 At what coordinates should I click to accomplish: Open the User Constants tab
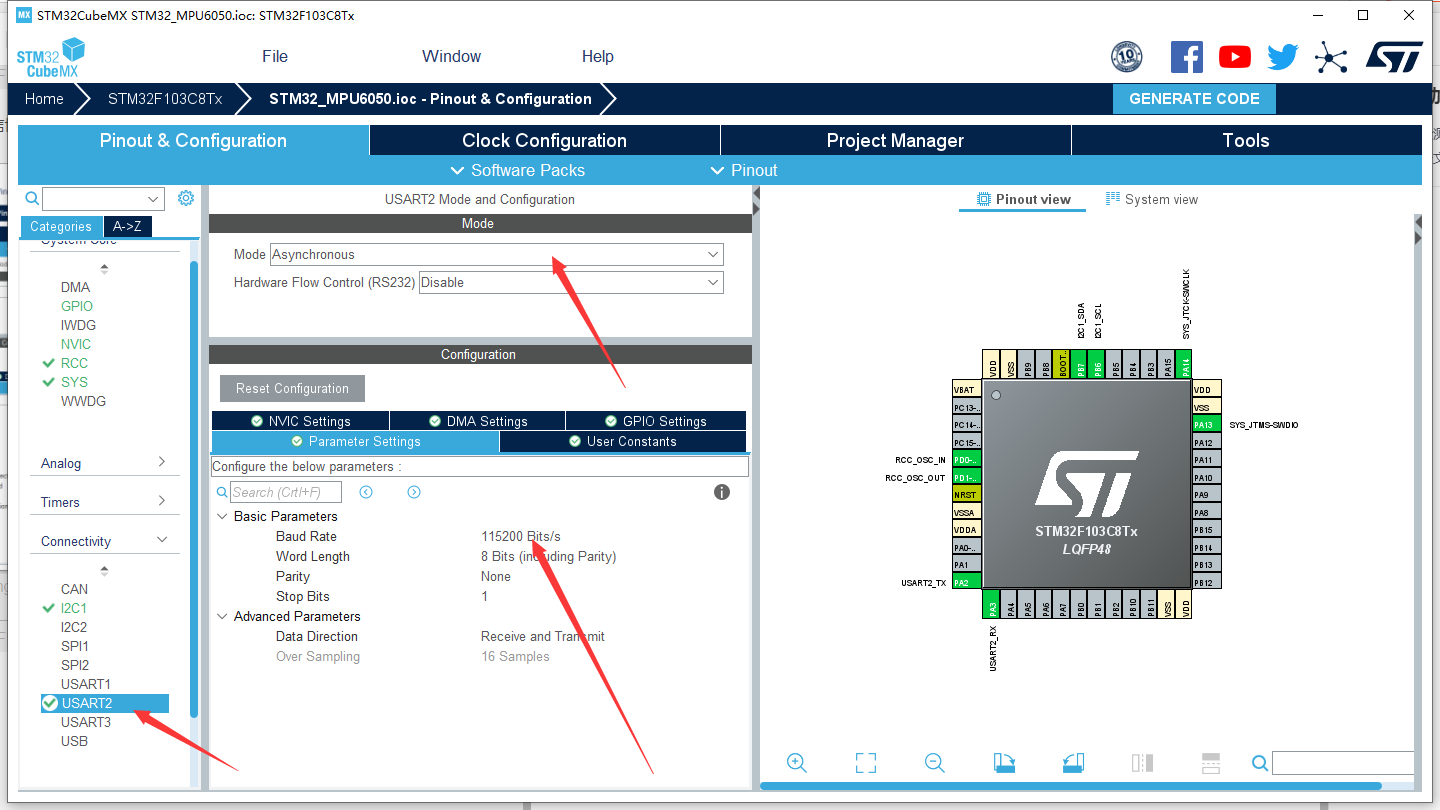click(622, 441)
